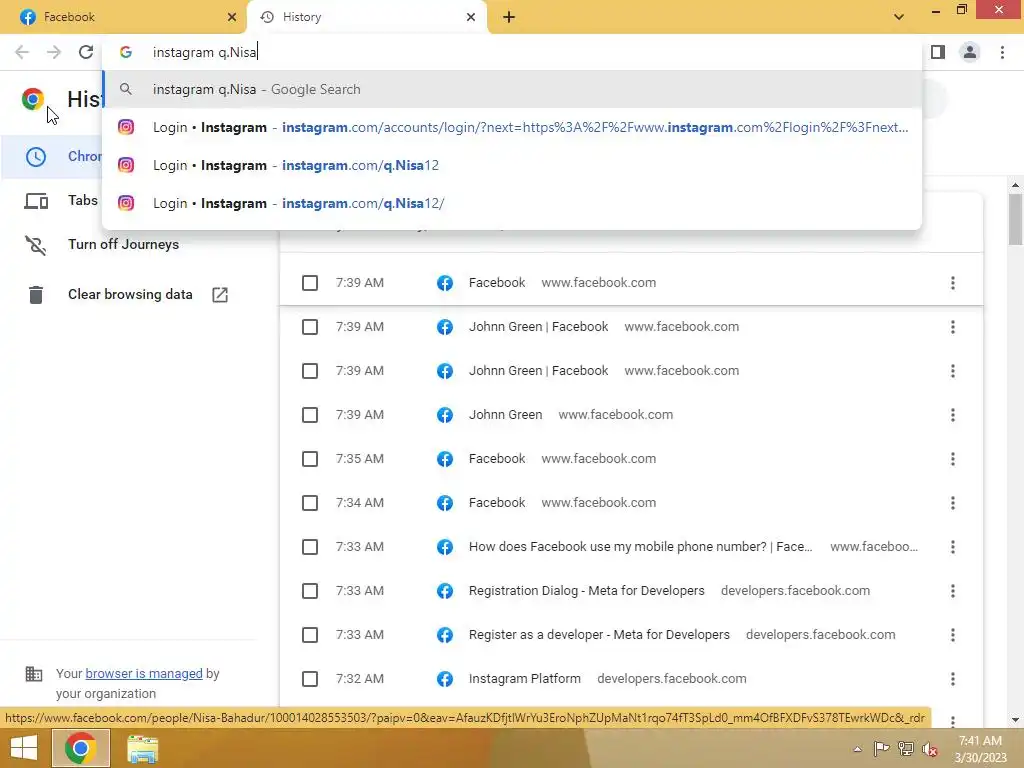This screenshot has height=768, width=1024.
Task: Click Chrome icon in the taskbar
Action: (x=80, y=748)
